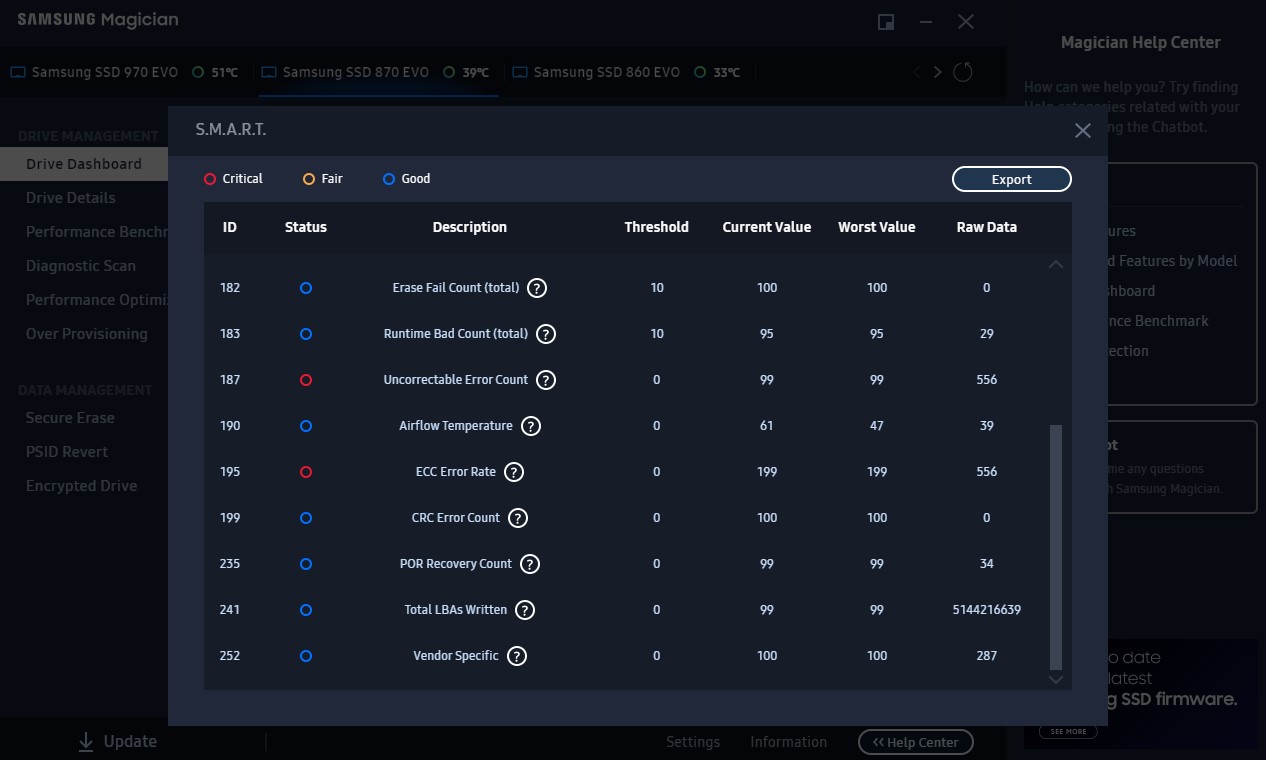Click the Threshold column header
1266x760 pixels.
click(657, 227)
